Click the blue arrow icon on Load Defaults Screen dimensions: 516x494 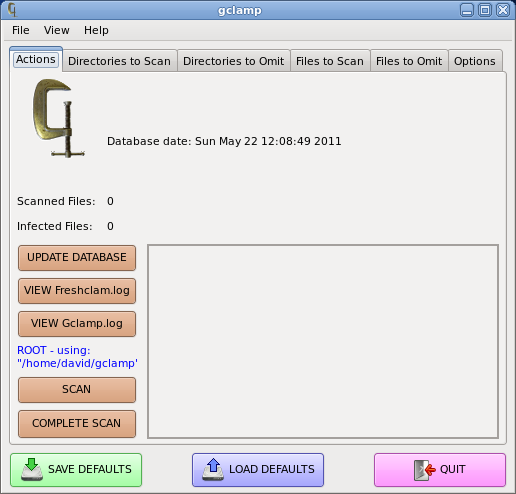(x=213, y=469)
